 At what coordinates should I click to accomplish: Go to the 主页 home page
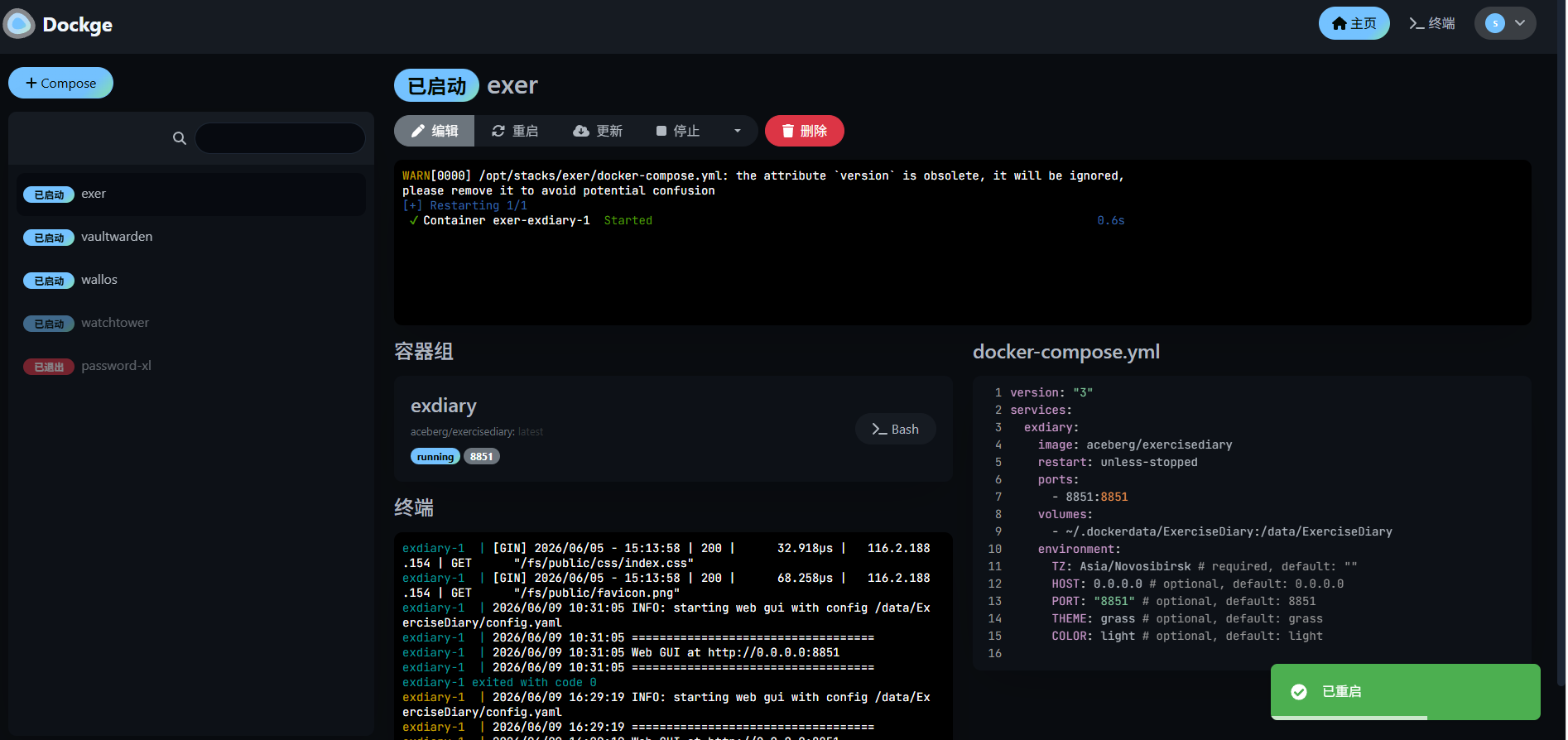click(1354, 23)
